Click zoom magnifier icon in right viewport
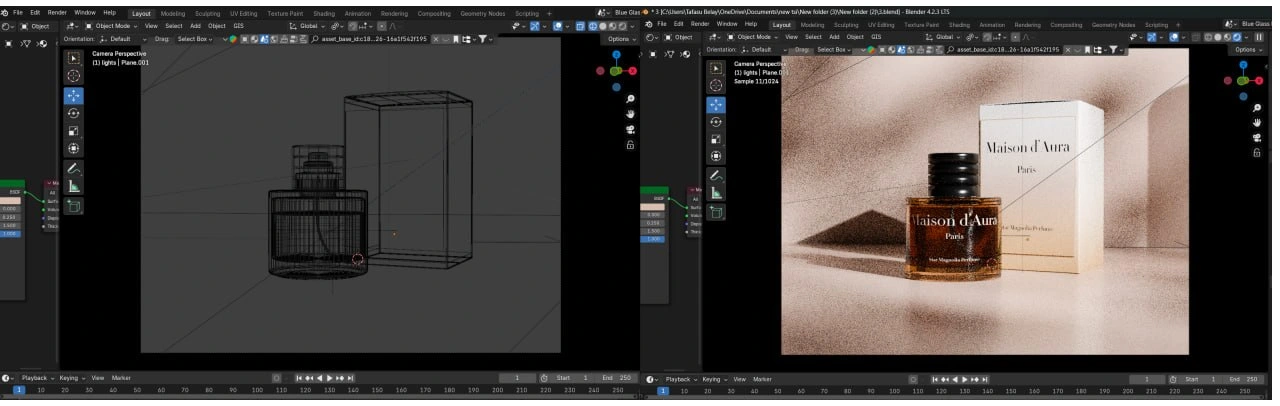Image resolution: width=1280 pixels, height=406 pixels. pyautogui.click(x=1257, y=108)
